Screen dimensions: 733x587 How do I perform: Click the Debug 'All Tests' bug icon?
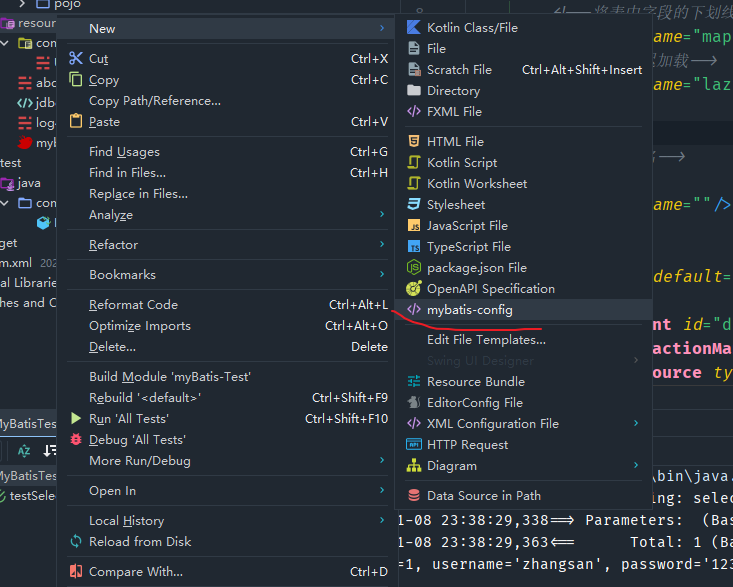pos(76,440)
